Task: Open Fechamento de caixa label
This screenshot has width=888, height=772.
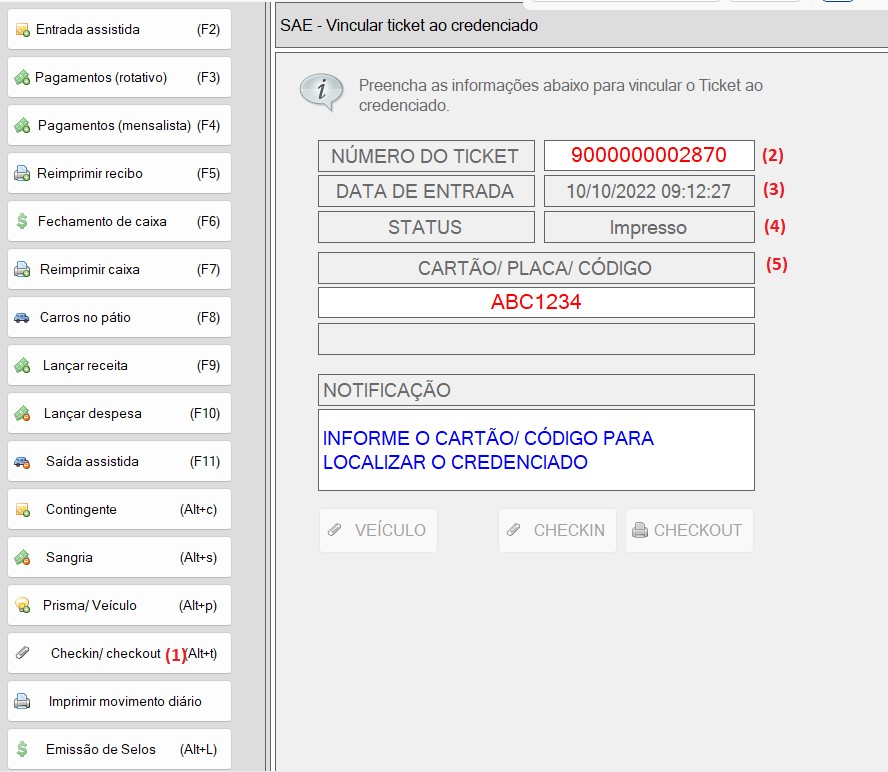Action: [102, 221]
